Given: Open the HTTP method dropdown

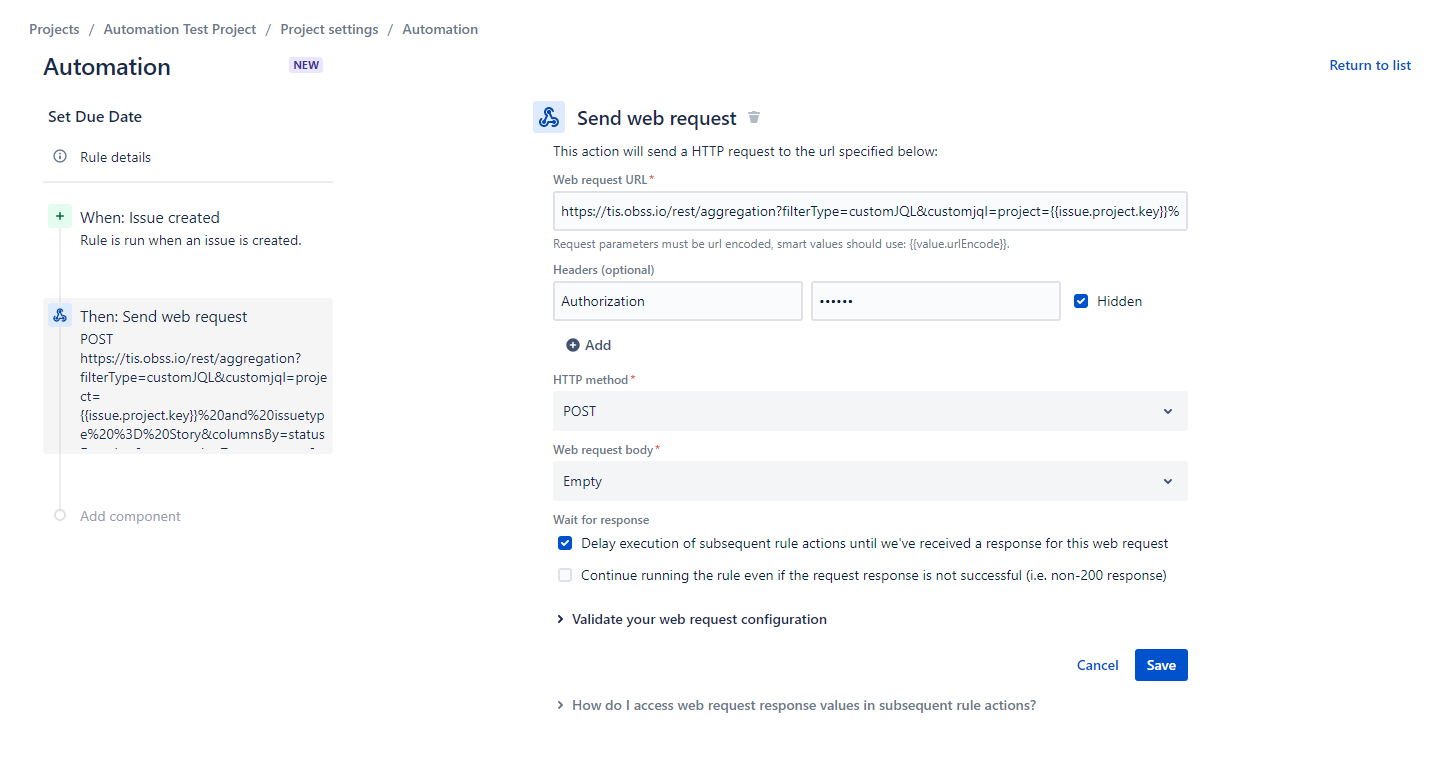Looking at the screenshot, I should click(870, 411).
